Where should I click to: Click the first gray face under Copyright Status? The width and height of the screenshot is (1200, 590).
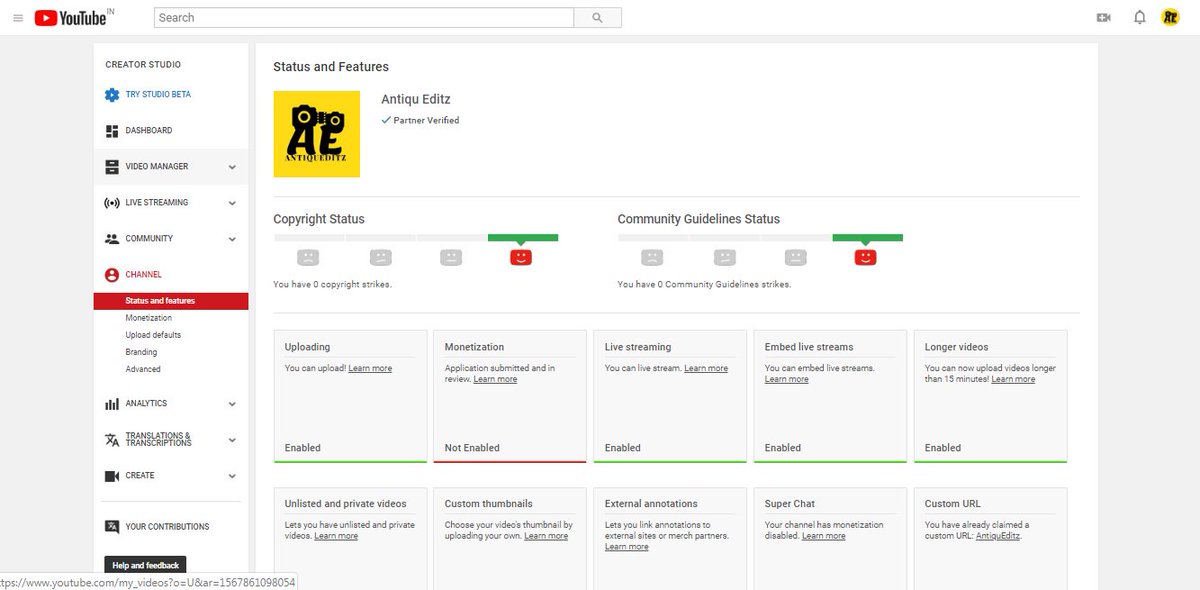tap(308, 257)
